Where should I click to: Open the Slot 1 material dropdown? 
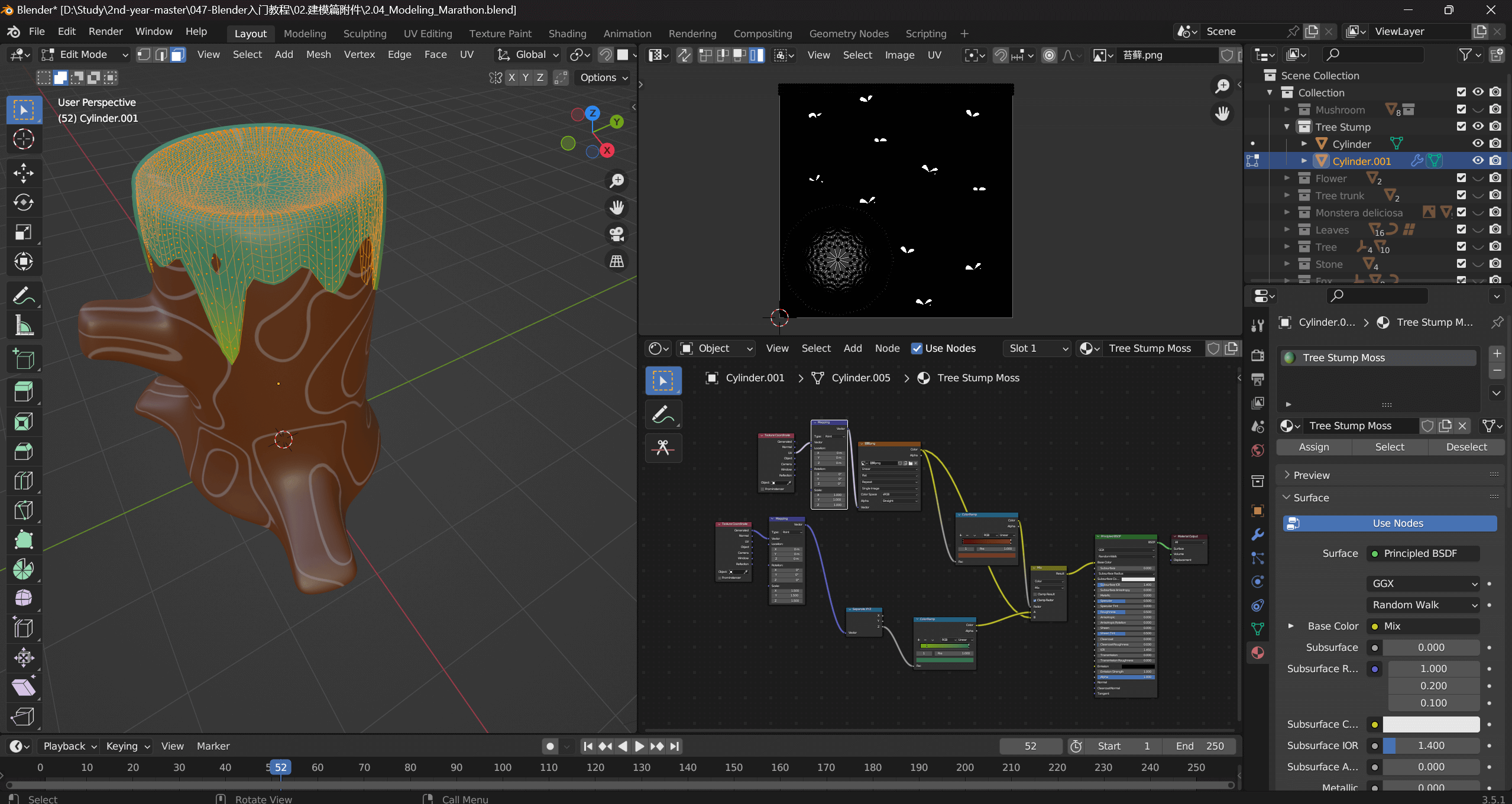[x=1038, y=349]
